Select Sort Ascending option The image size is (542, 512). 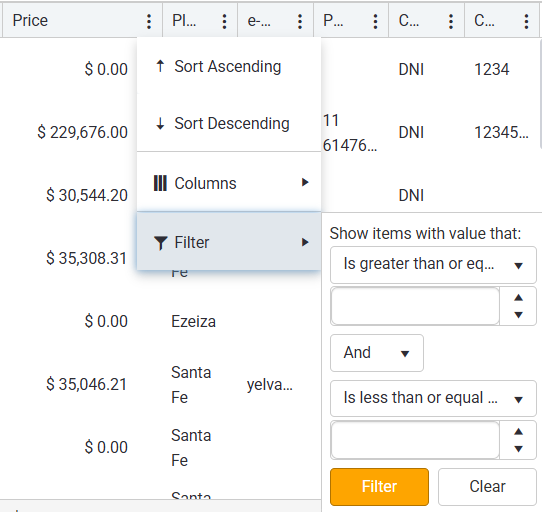(229, 66)
